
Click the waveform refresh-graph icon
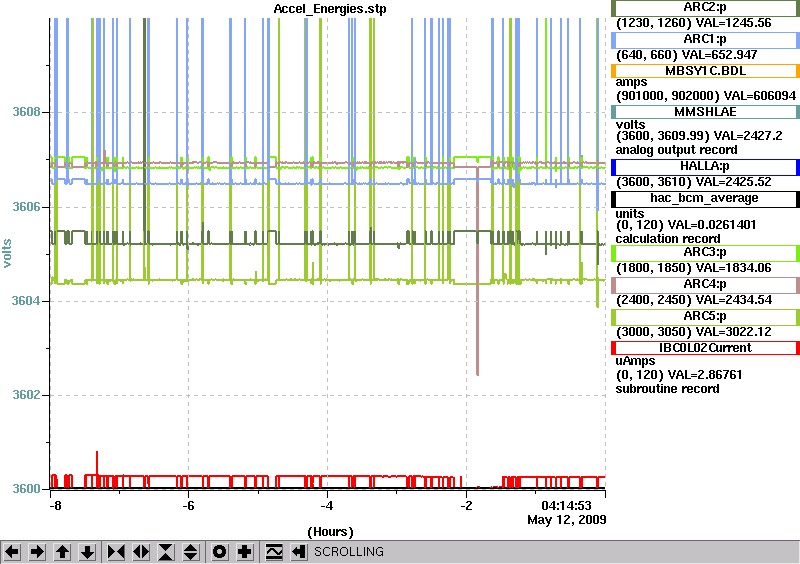point(274,552)
